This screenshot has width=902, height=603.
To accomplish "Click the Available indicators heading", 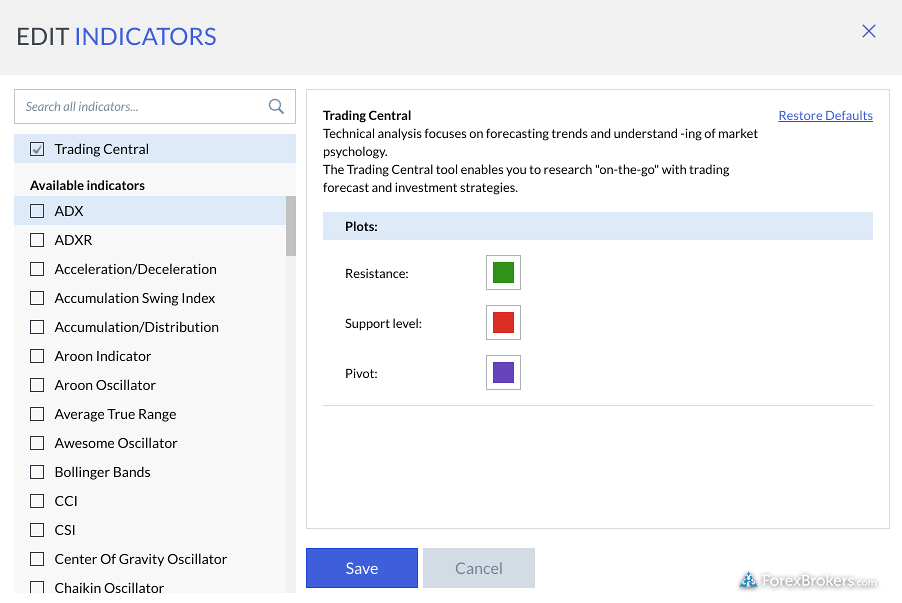I will [87, 185].
